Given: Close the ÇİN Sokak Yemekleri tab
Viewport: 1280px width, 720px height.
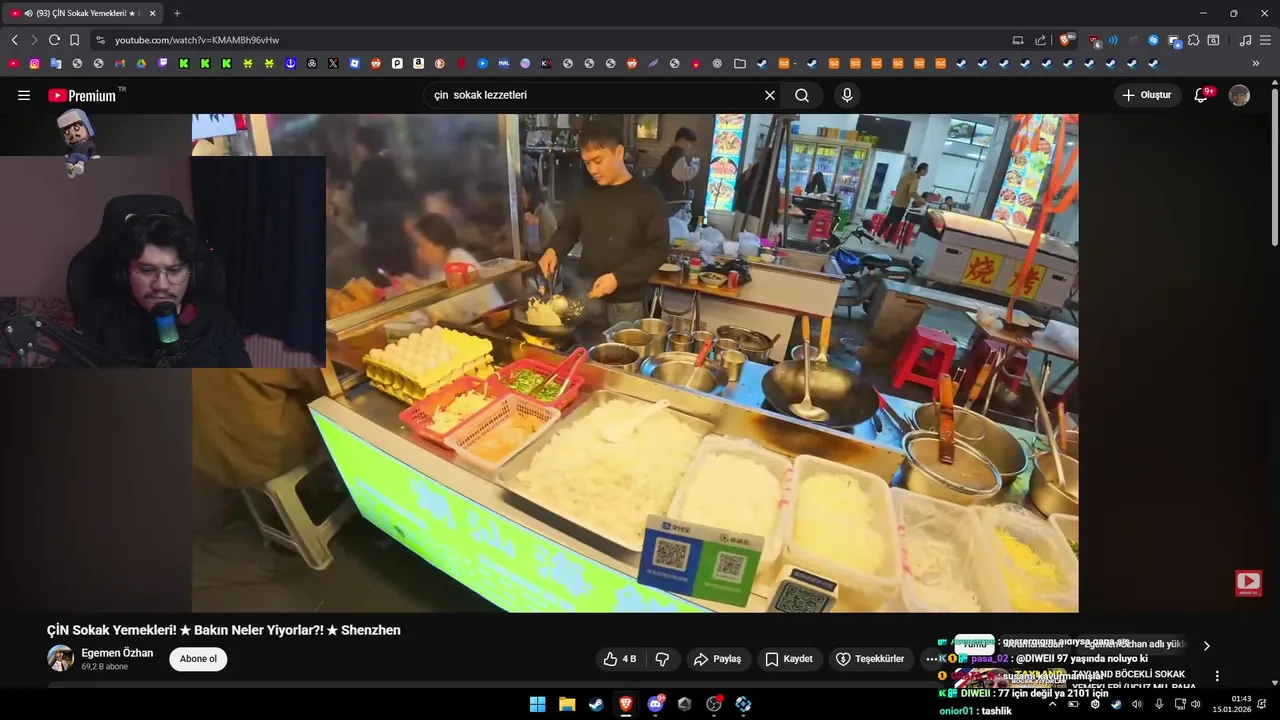Looking at the screenshot, I should point(152,13).
